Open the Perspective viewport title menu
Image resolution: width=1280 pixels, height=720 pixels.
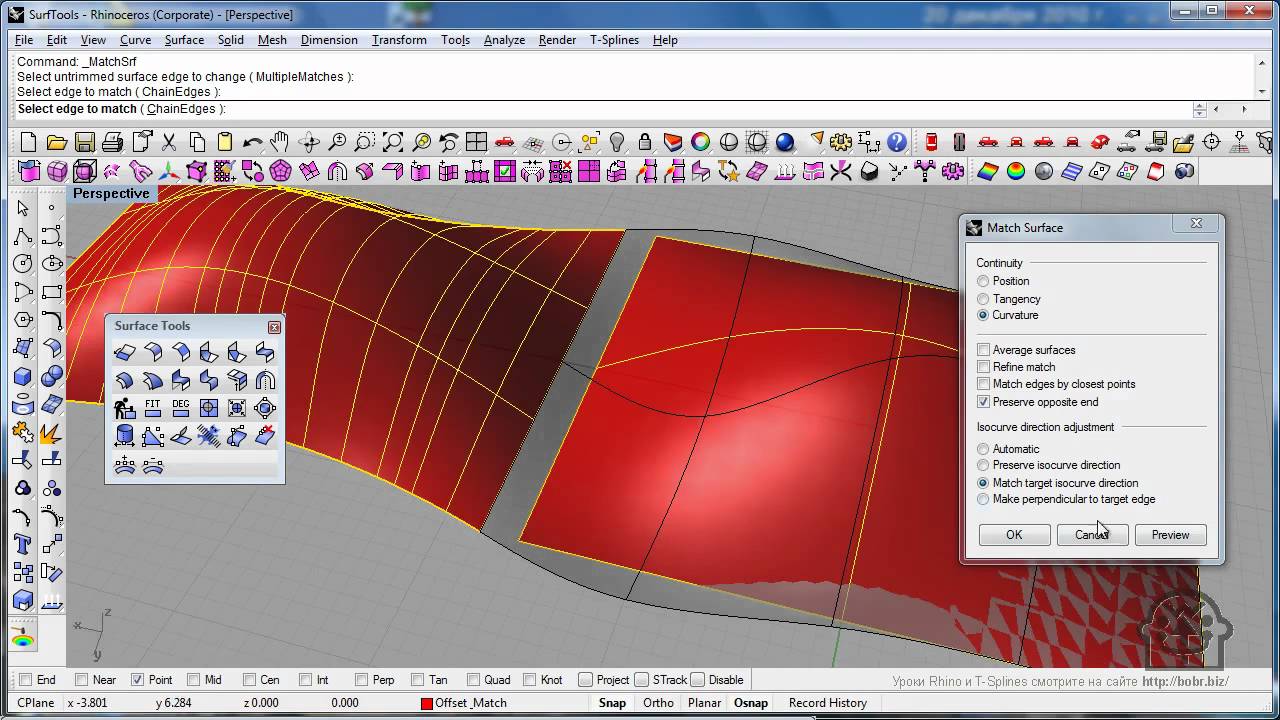pos(111,193)
